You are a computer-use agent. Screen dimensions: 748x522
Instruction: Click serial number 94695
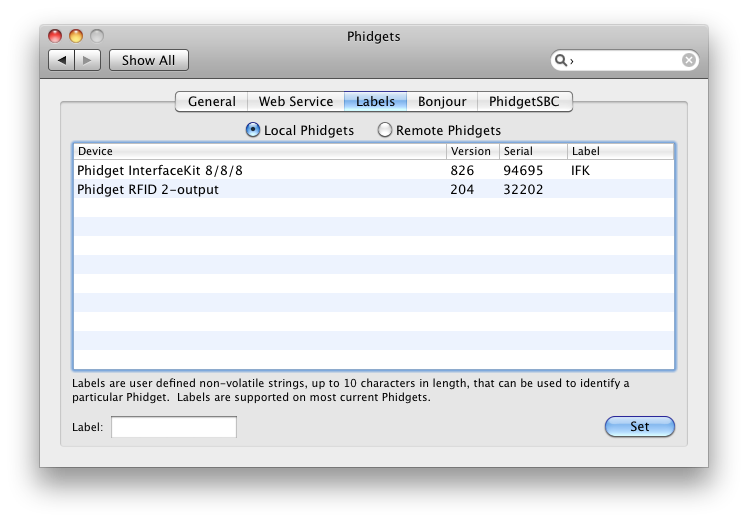click(523, 170)
